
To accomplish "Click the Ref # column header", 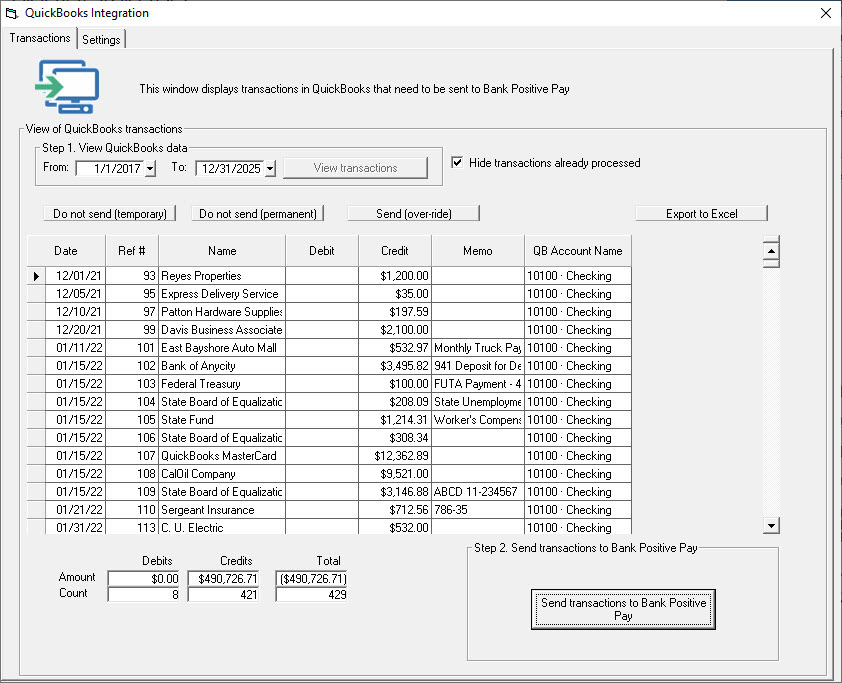I will coord(132,251).
